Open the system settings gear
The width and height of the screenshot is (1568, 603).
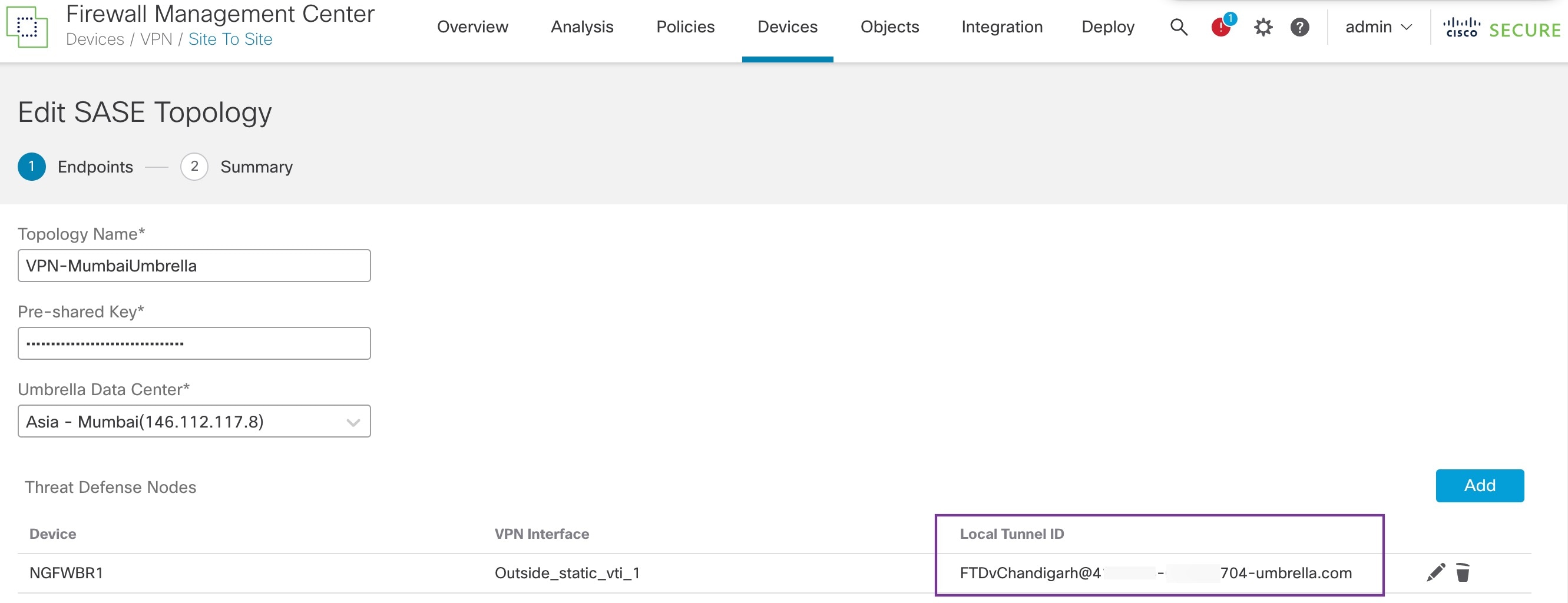(x=1263, y=26)
